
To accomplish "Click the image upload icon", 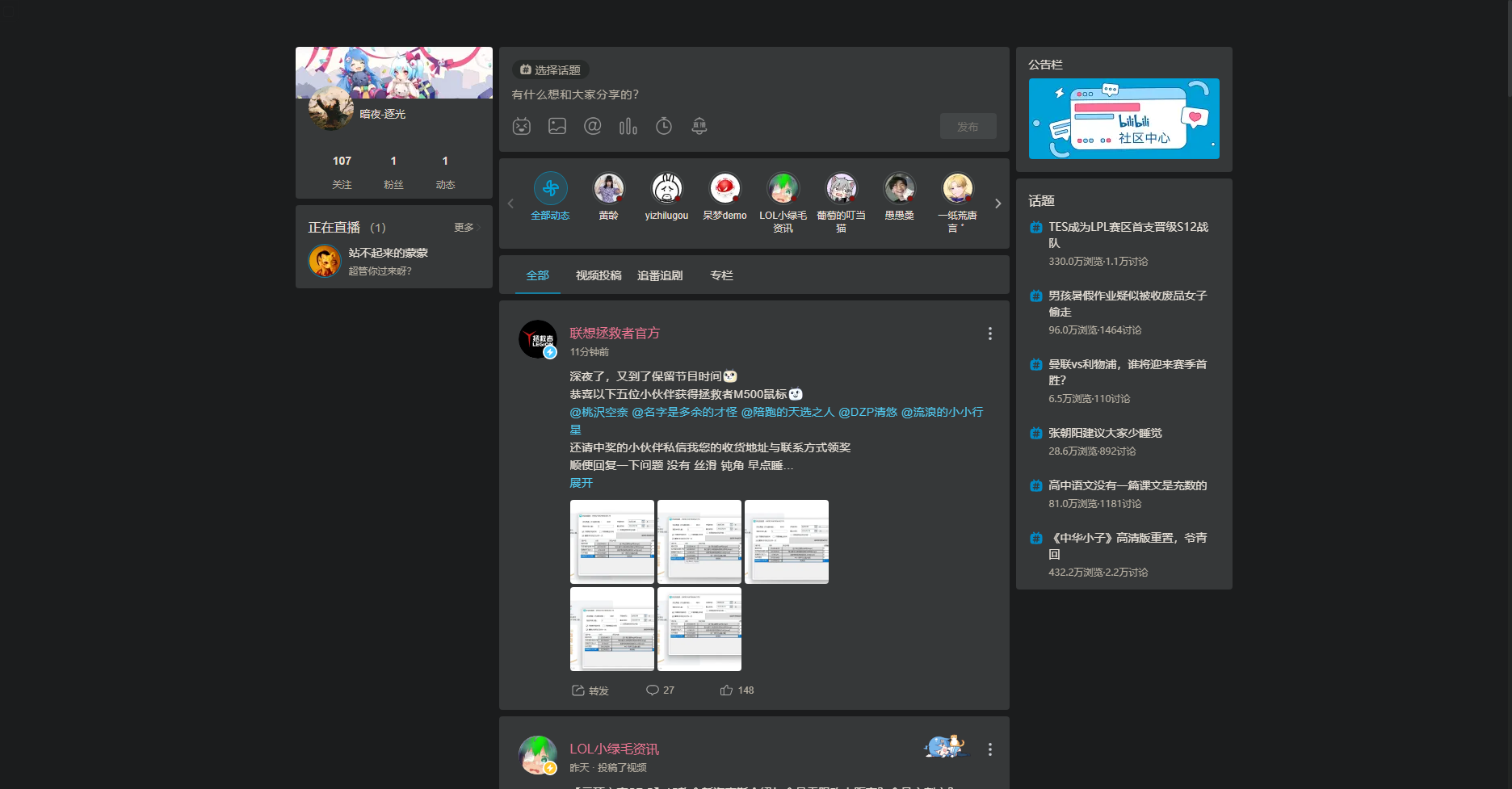I will pos(557,126).
